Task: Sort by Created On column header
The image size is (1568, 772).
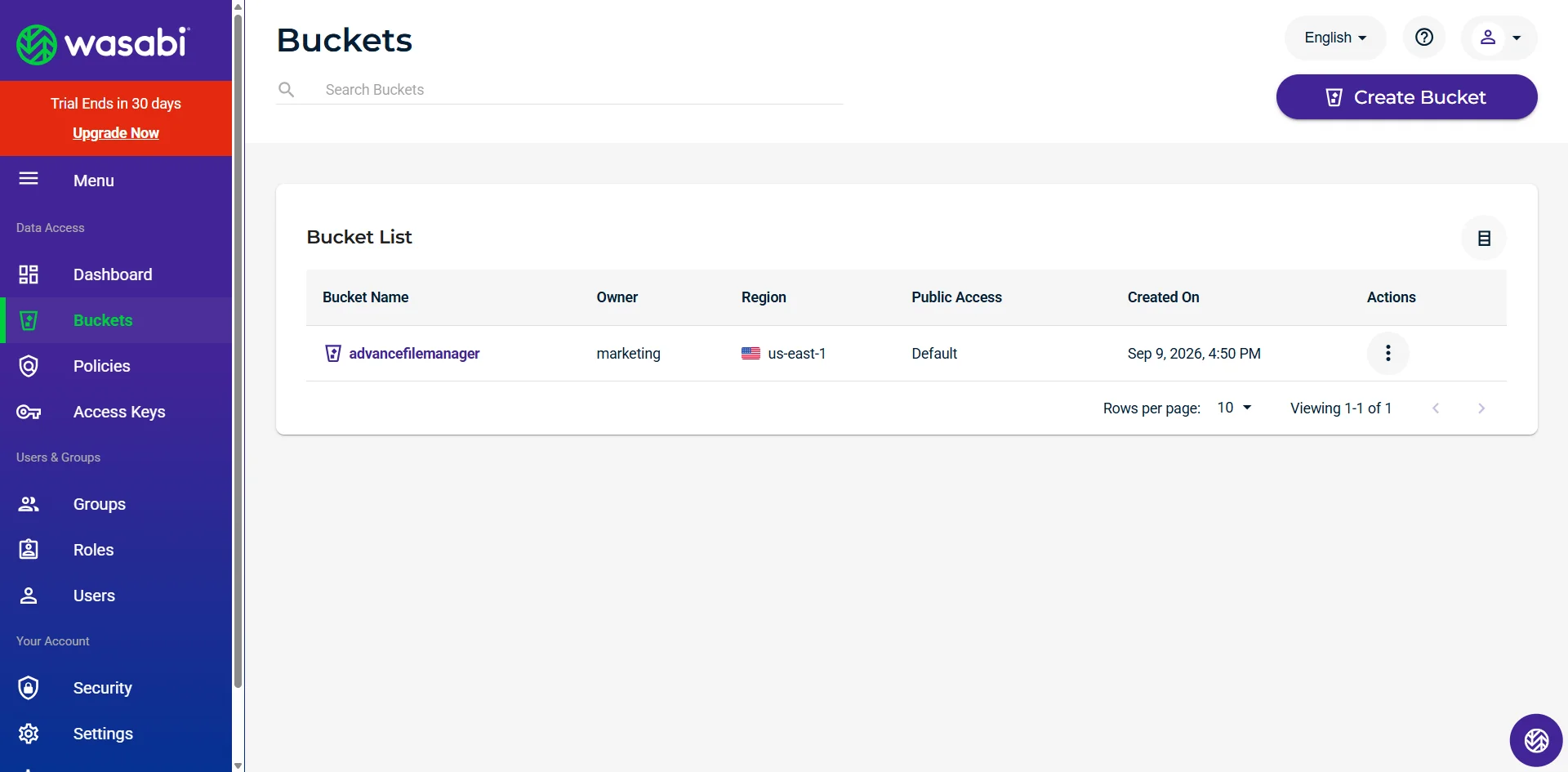Action: pyautogui.click(x=1163, y=297)
